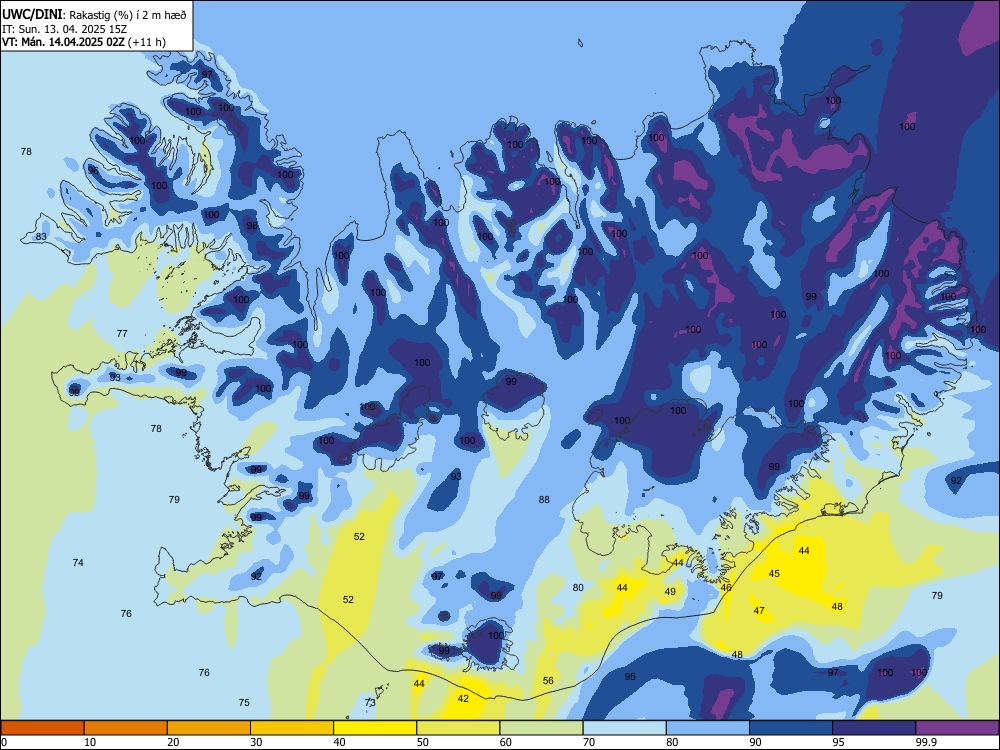Viewport: 1000px width, 750px height.
Task: Click the yellow-green 50–60 legend swatch
Action: (458, 728)
